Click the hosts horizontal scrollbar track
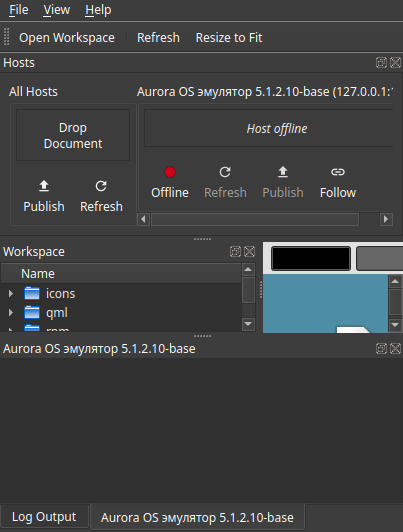 [x=255, y=219]
